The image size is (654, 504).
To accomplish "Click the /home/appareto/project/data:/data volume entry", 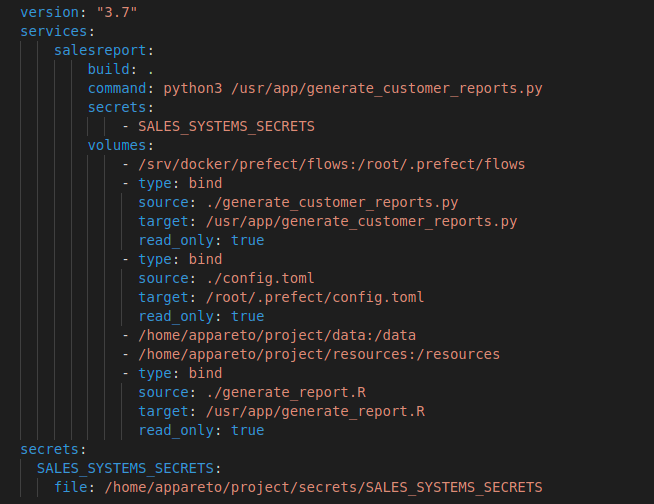I will point(276,335).
